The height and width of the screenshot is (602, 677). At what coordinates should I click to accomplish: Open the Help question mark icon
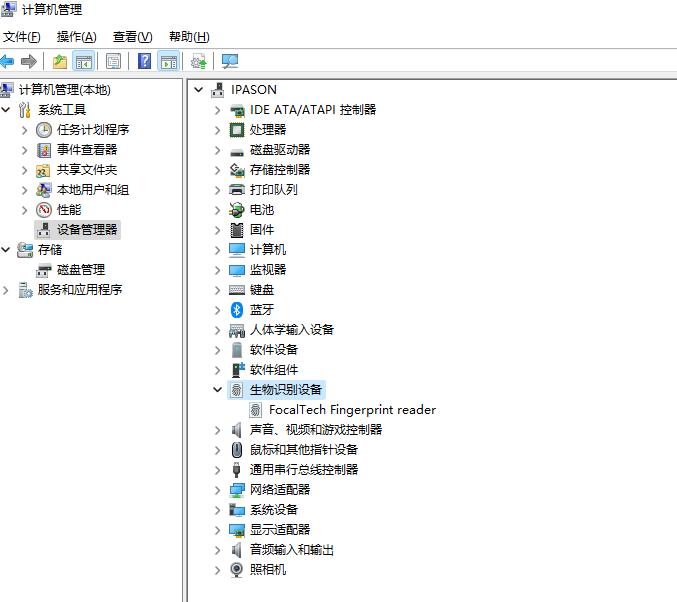click(x=144, y=61)
